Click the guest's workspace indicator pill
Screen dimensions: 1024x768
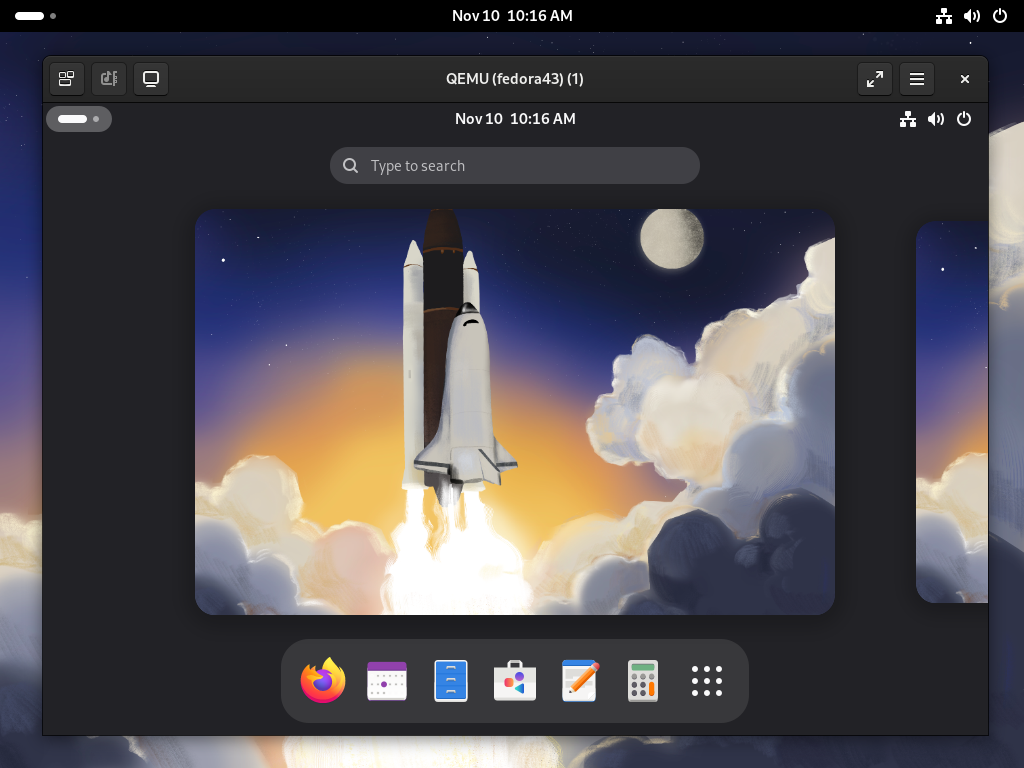(x=78, y=119)
